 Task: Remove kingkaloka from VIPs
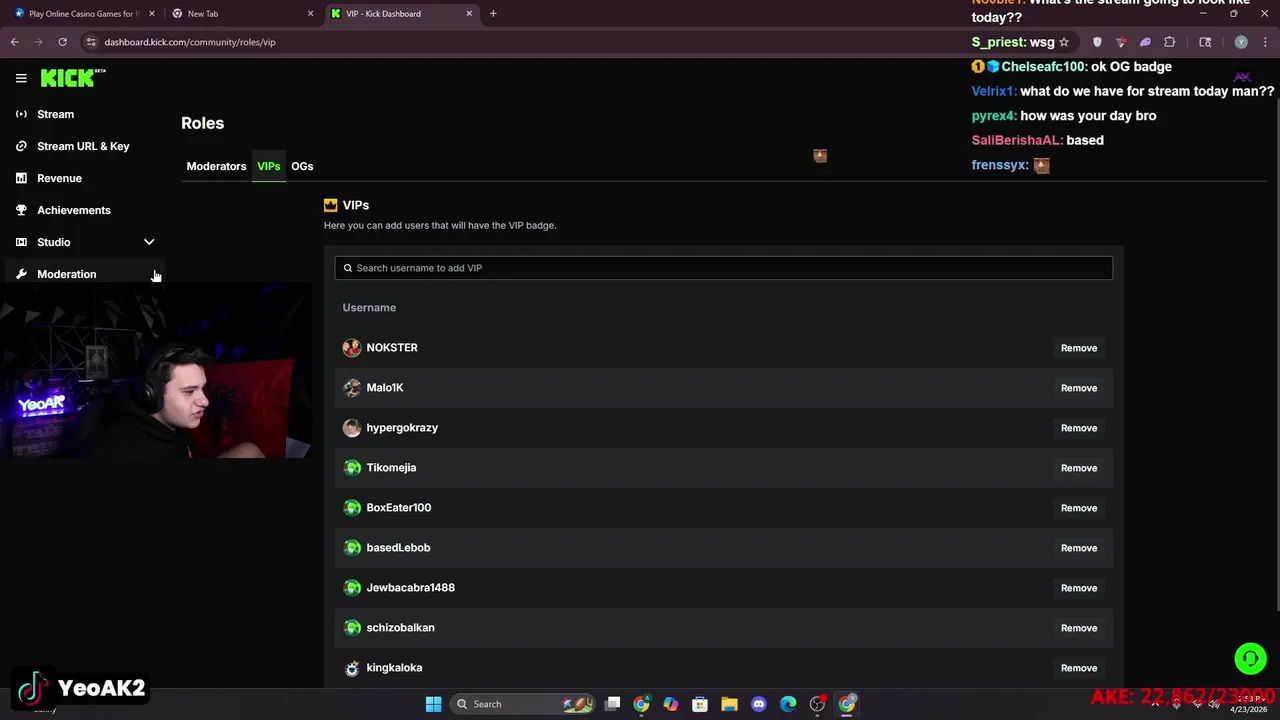tap(1079, 668)
